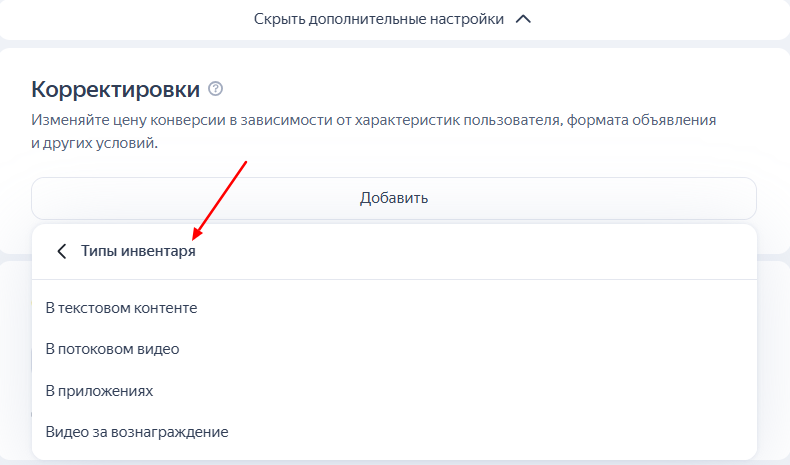The image size is (790, 465).
Task: Pick the Видео за вознаграждение option
Action: 137,432
